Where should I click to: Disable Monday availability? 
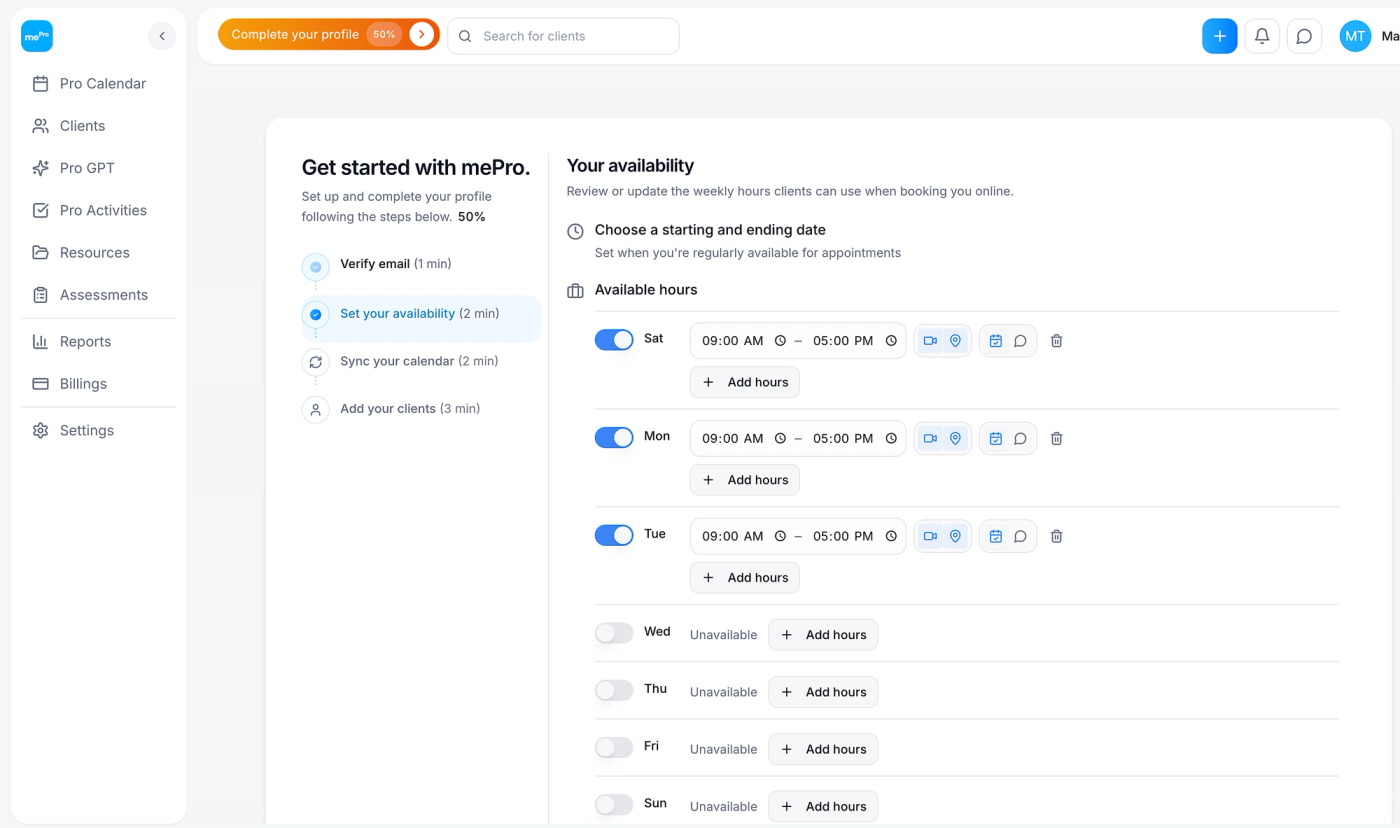pos(614,438)
